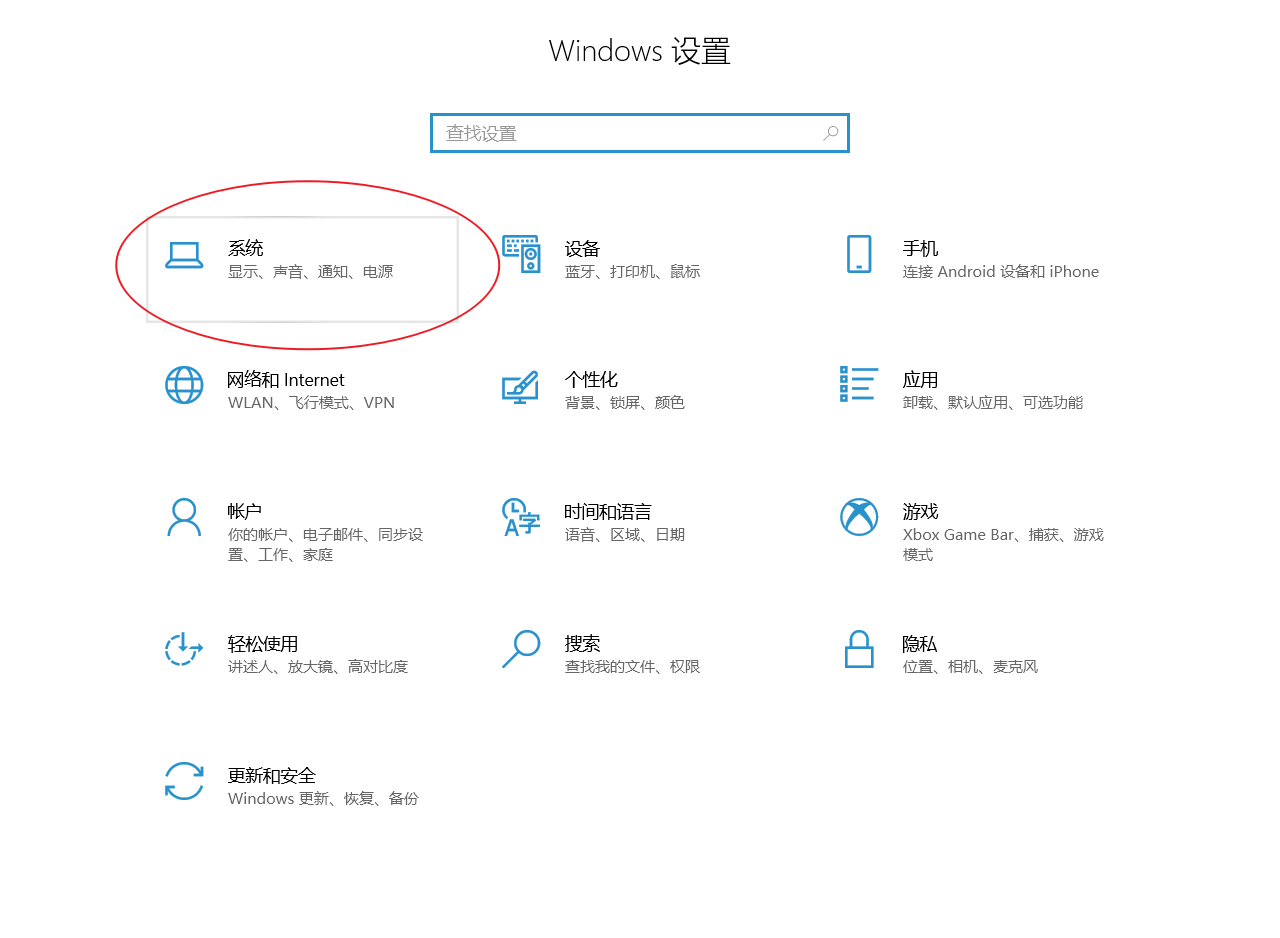
Task: Click the text 蓝牙、打印机、鼠标
Action: tap(633, 272)
